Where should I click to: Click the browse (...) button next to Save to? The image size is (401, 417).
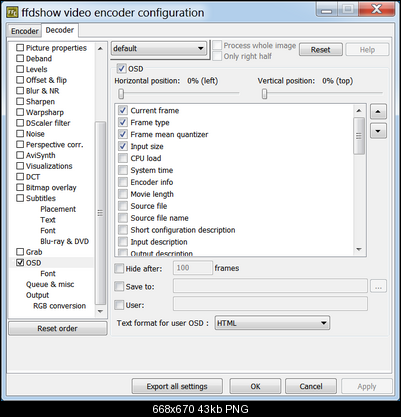click(x=378, y=287)
